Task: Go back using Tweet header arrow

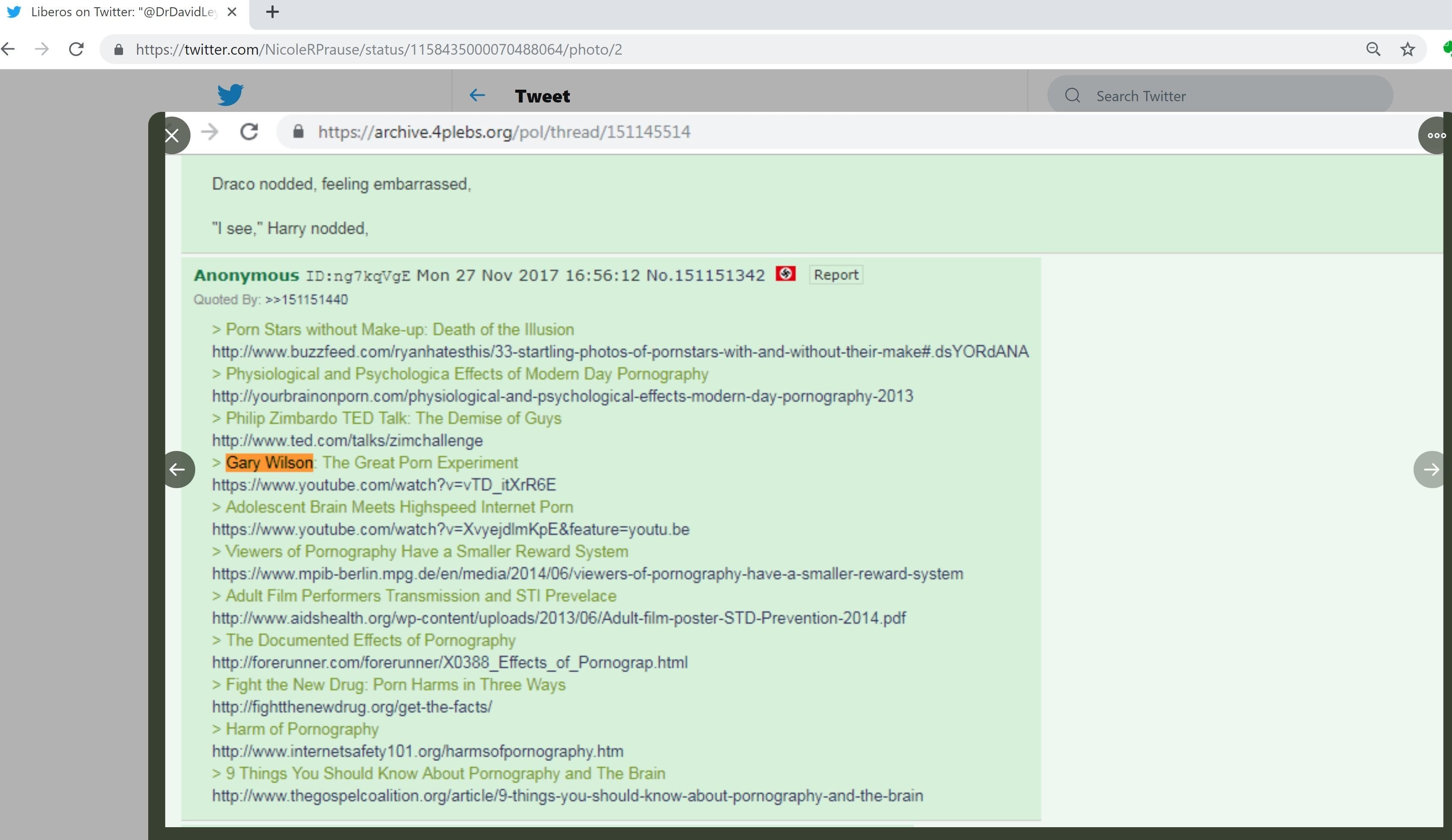Action: [x=477, y=95]
